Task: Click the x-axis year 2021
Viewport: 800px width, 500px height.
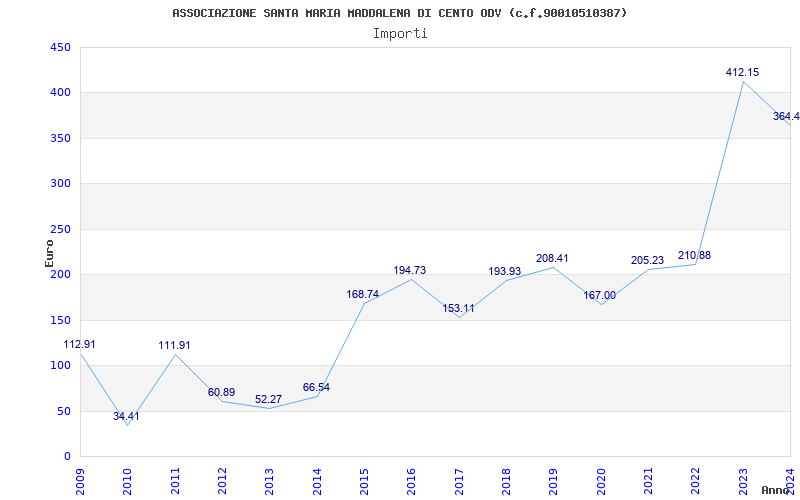Action: click(648, 481)
